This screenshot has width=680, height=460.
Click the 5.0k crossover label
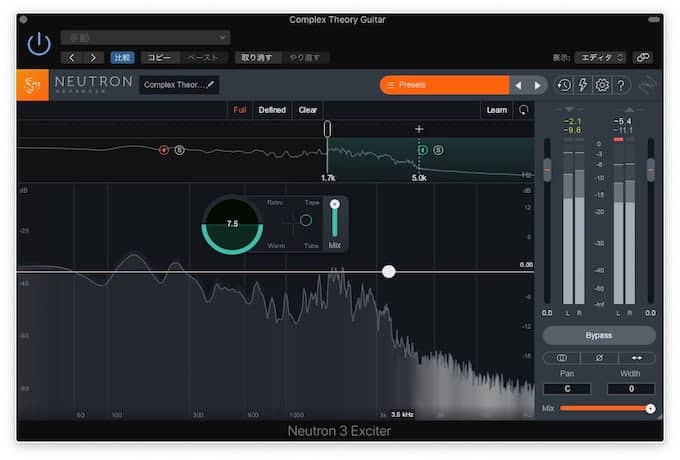[x=419, y=178]
